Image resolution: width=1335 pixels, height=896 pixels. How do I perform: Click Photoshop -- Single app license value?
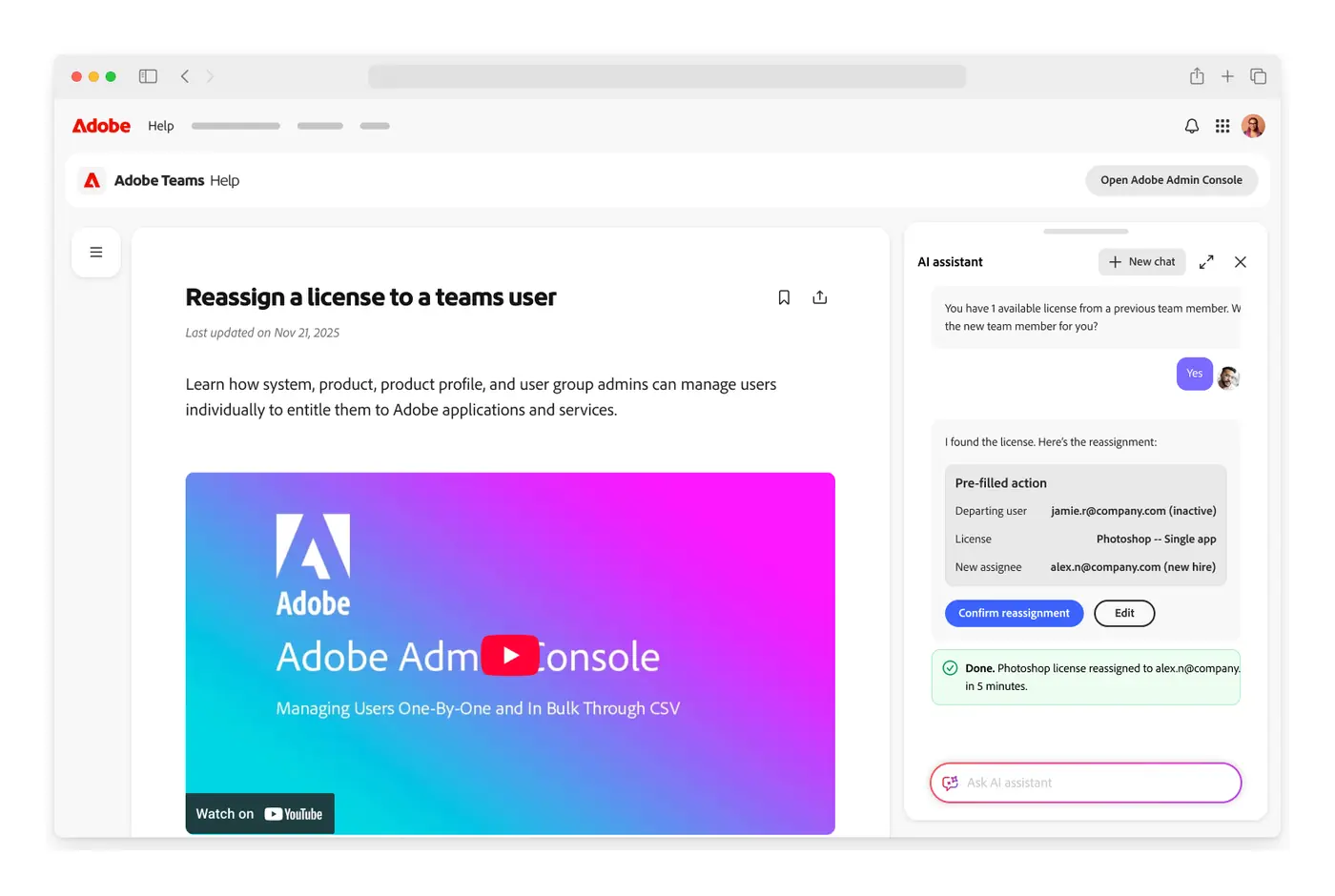[x=1157, y=539]
